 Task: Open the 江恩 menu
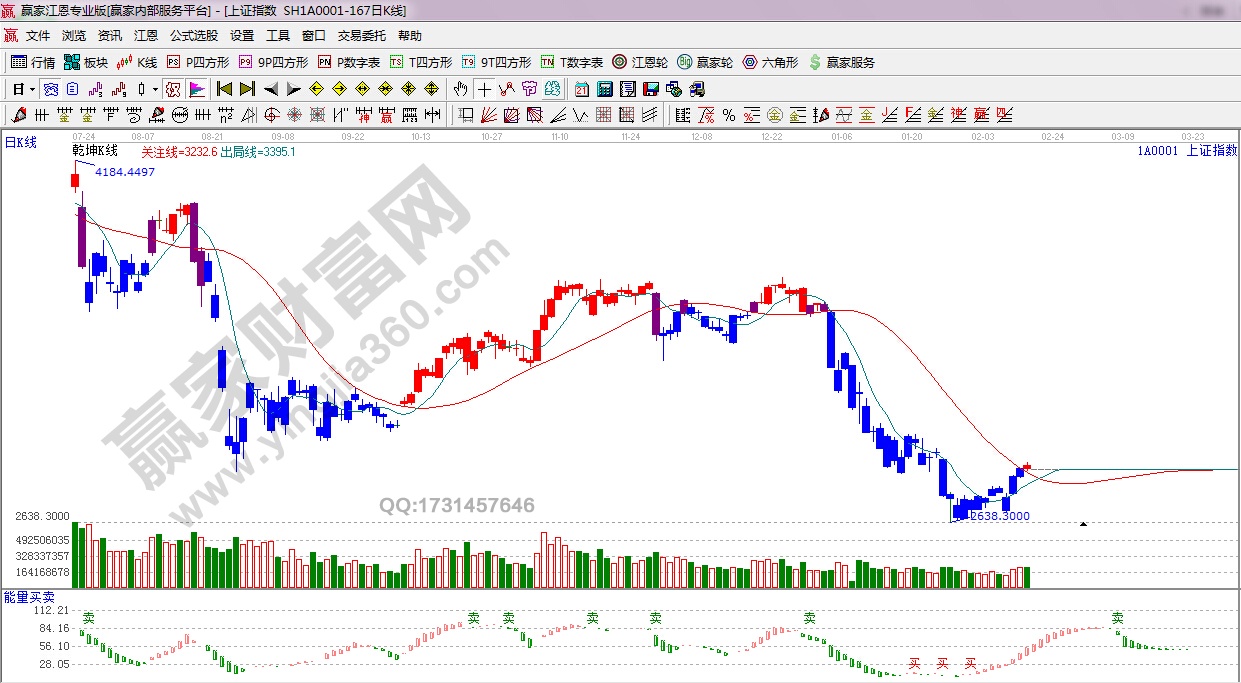[x=146, y=35]
